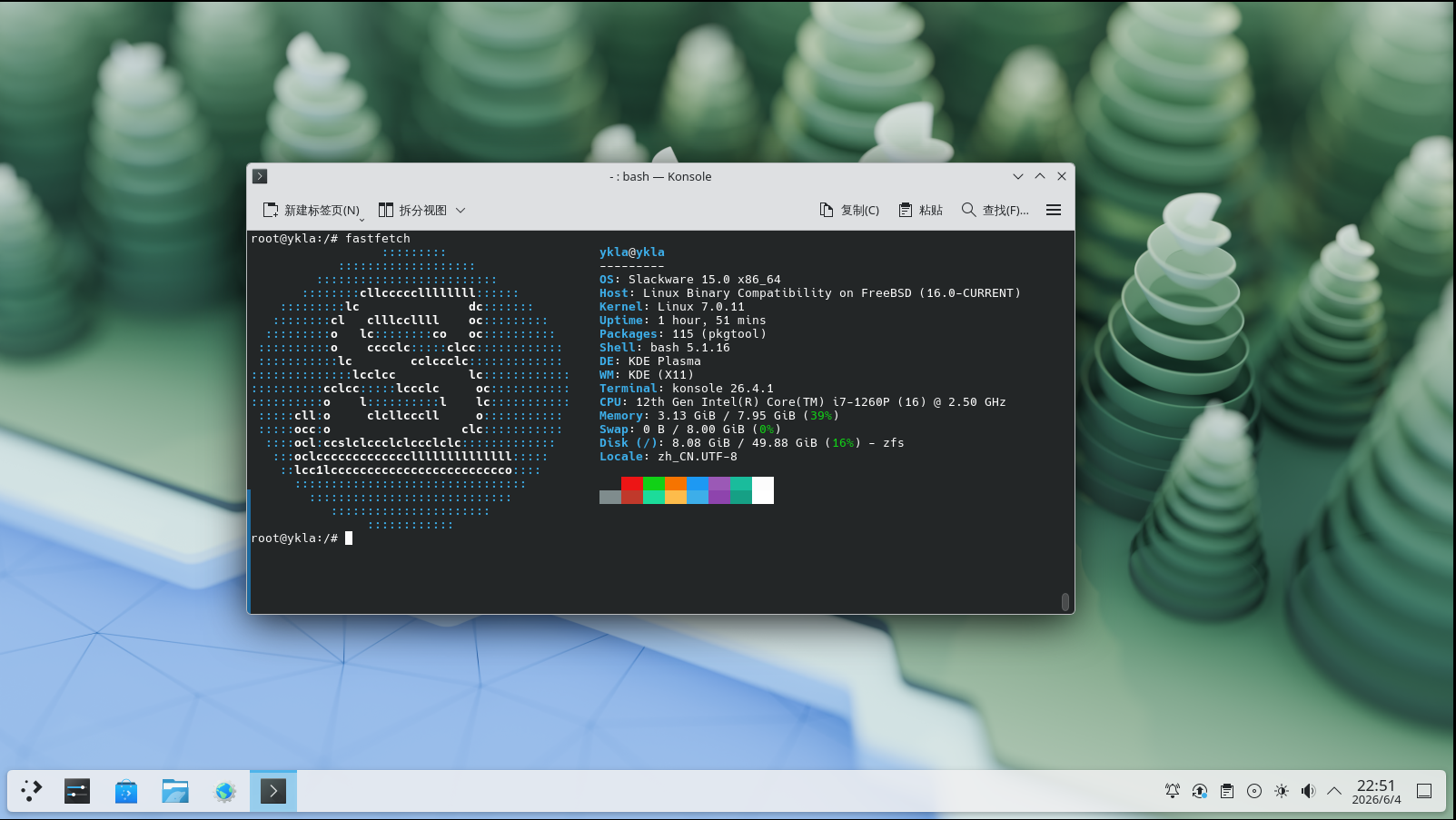Open Dolphin file manager from taskbar
The image size is (1456, 820).
[175, 791]
